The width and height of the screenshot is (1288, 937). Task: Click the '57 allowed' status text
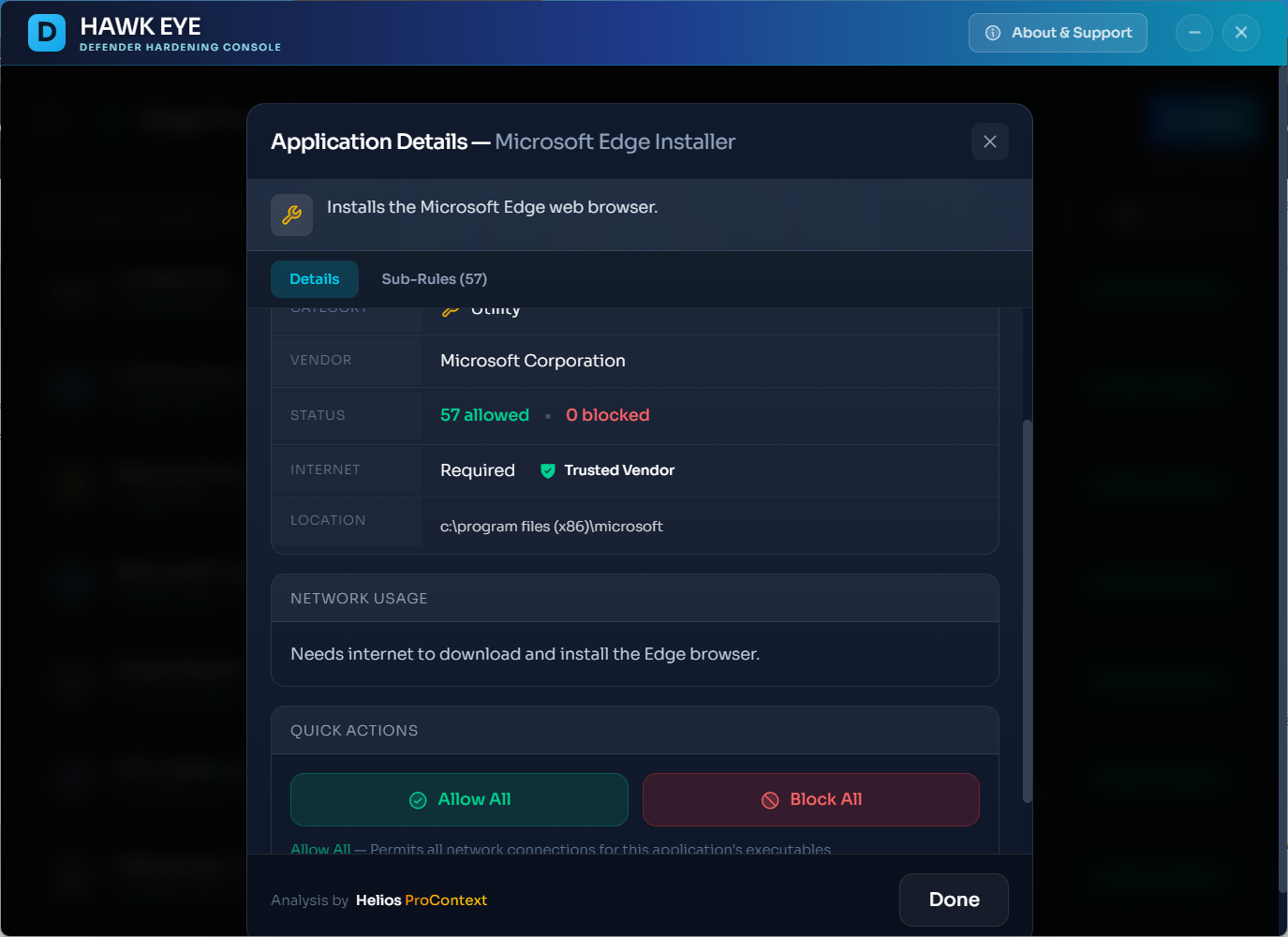point(484,415)
